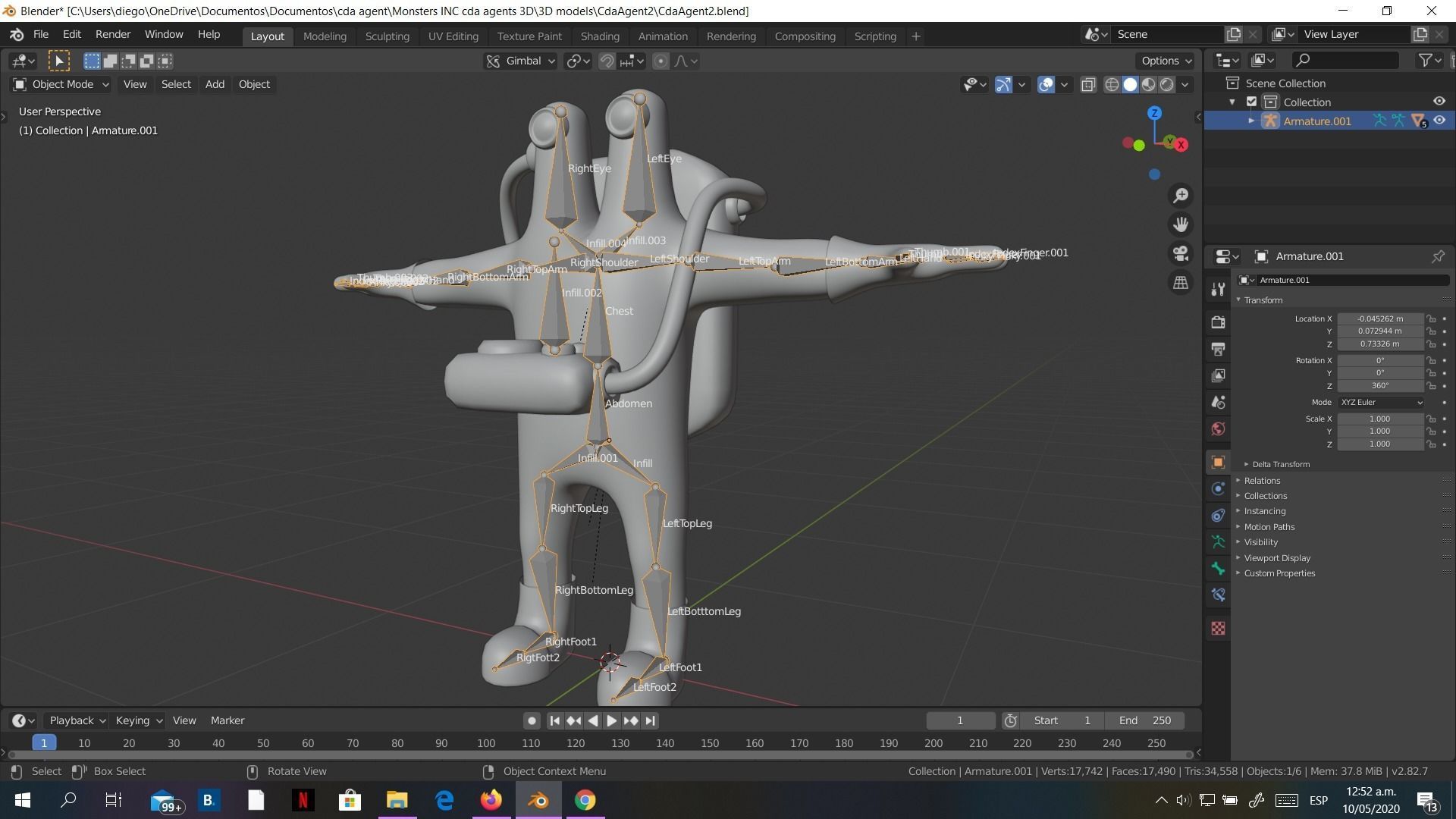
Task: Open the Gimbal orientation dropdown
Action: [x=522, y=61]
